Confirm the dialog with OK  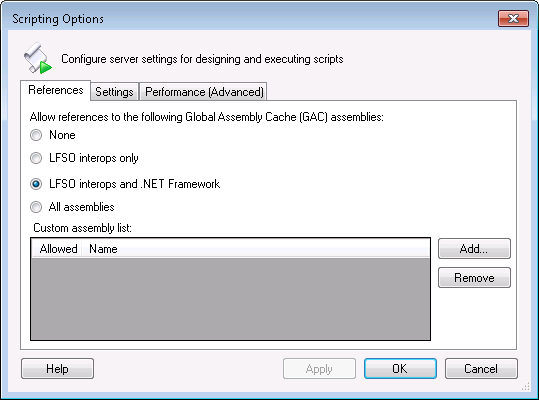[400, 369]
